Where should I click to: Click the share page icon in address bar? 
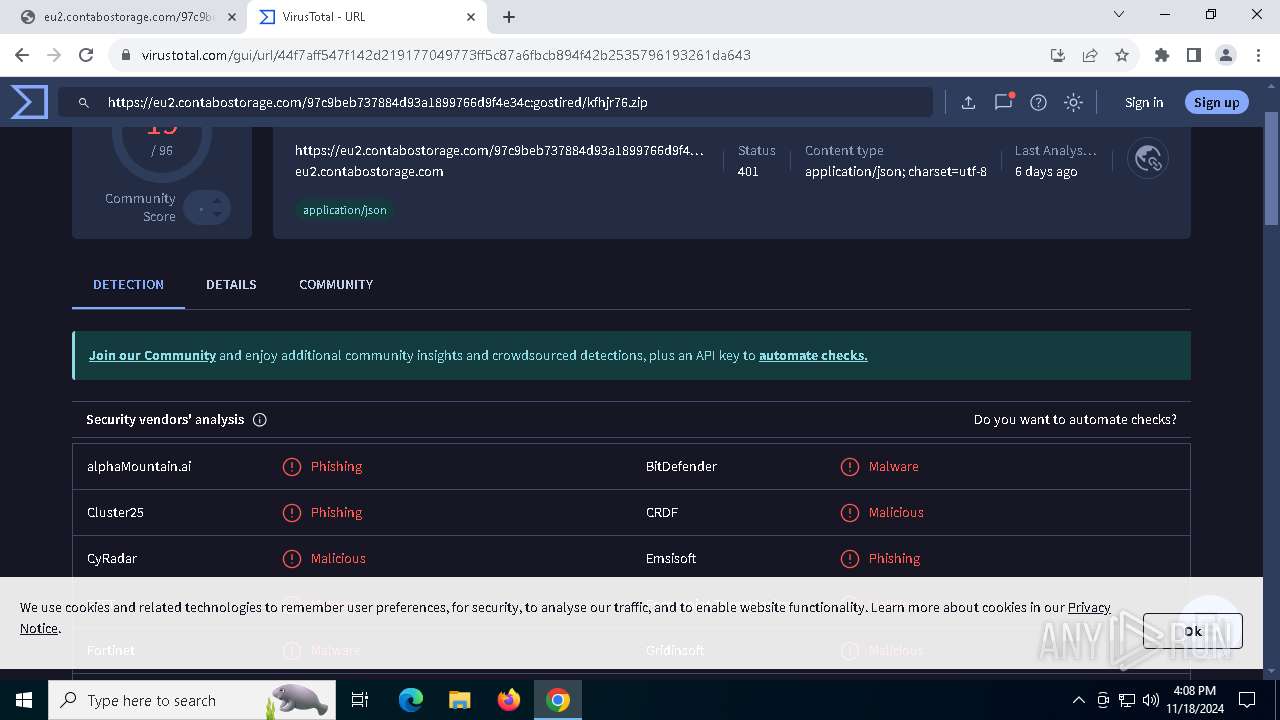coord(1090,55)
